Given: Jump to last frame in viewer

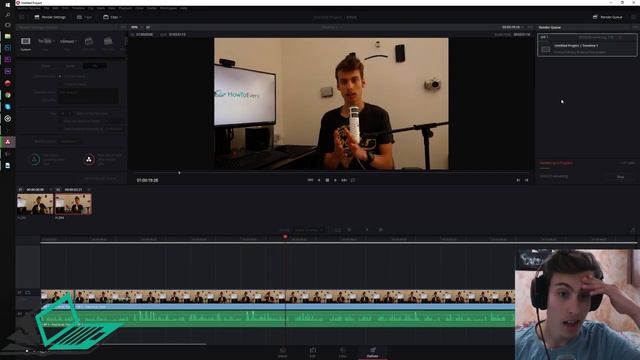Looking at the screenshot, I should click(x=344, y=180).
